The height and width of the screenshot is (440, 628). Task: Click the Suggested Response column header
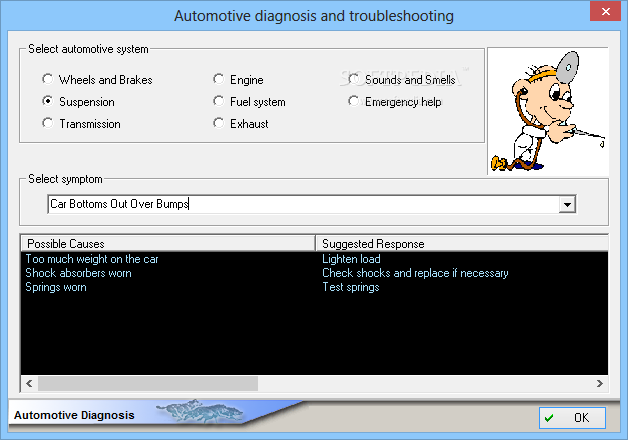[462, 243]
